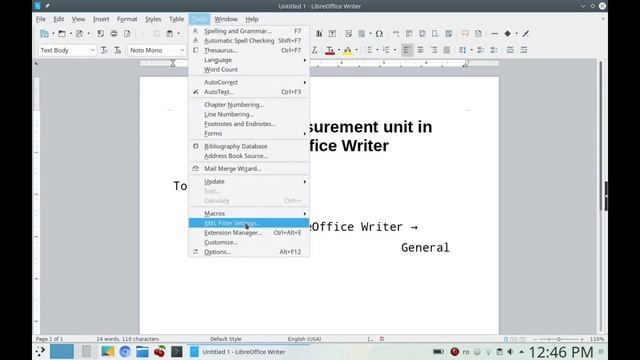
Task: Expand the Language submenu
Action: (x=249, y=60)
